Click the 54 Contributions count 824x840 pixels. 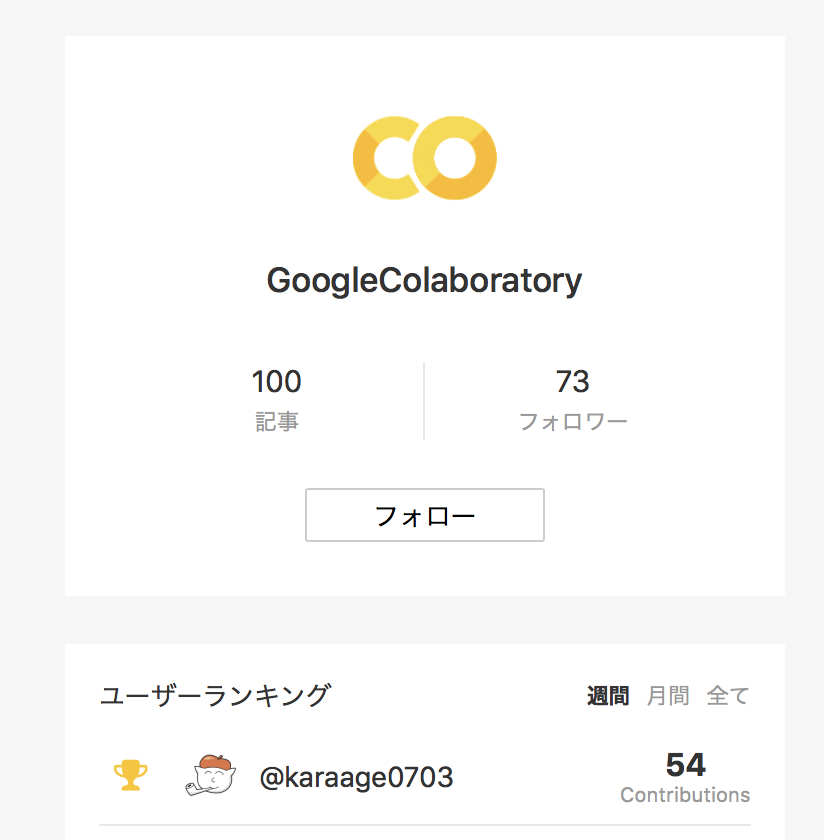point(687,764)
